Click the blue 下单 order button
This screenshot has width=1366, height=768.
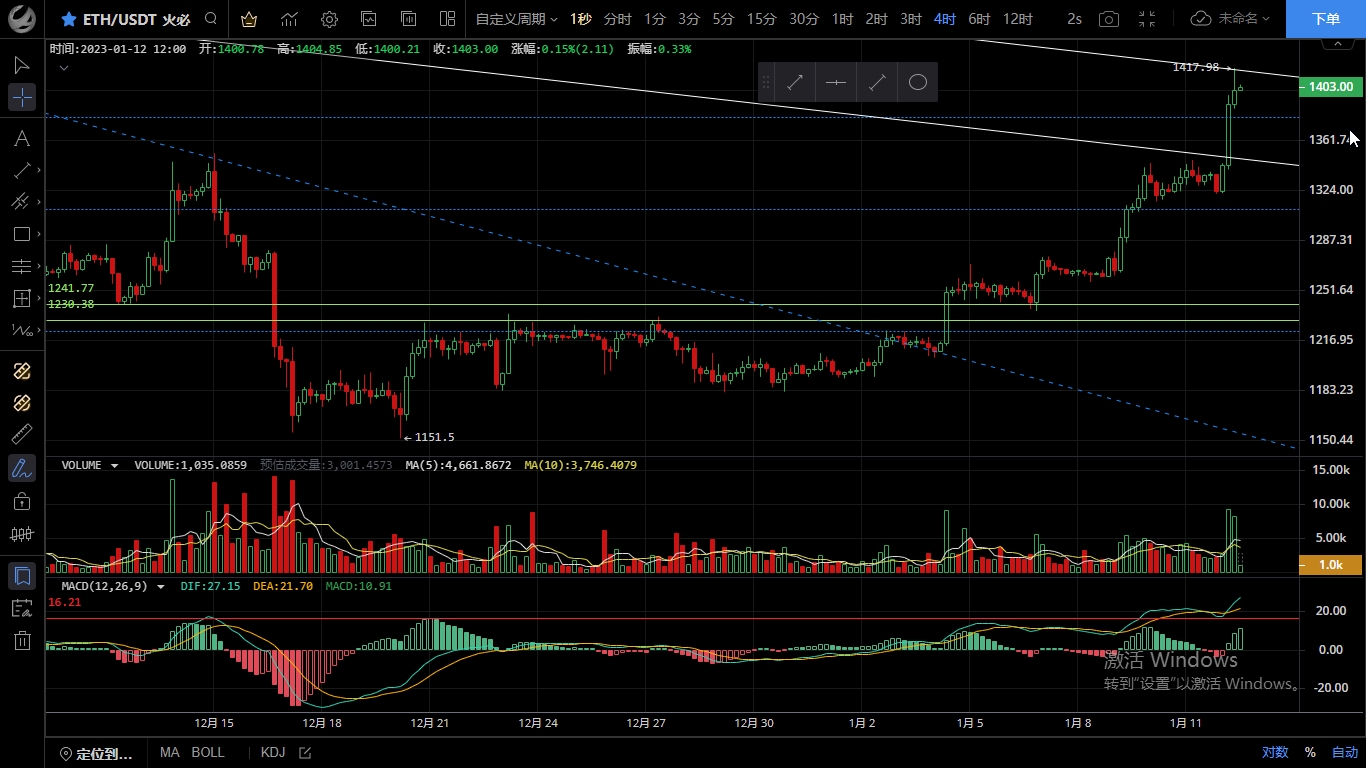(x=1325, y=19)
